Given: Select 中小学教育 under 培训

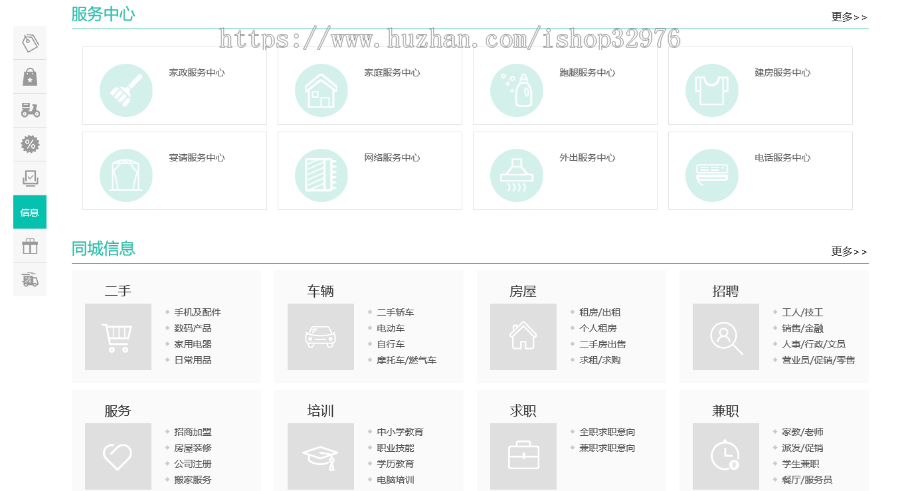Looking at the screenshot, I should [x=400, y=432].
